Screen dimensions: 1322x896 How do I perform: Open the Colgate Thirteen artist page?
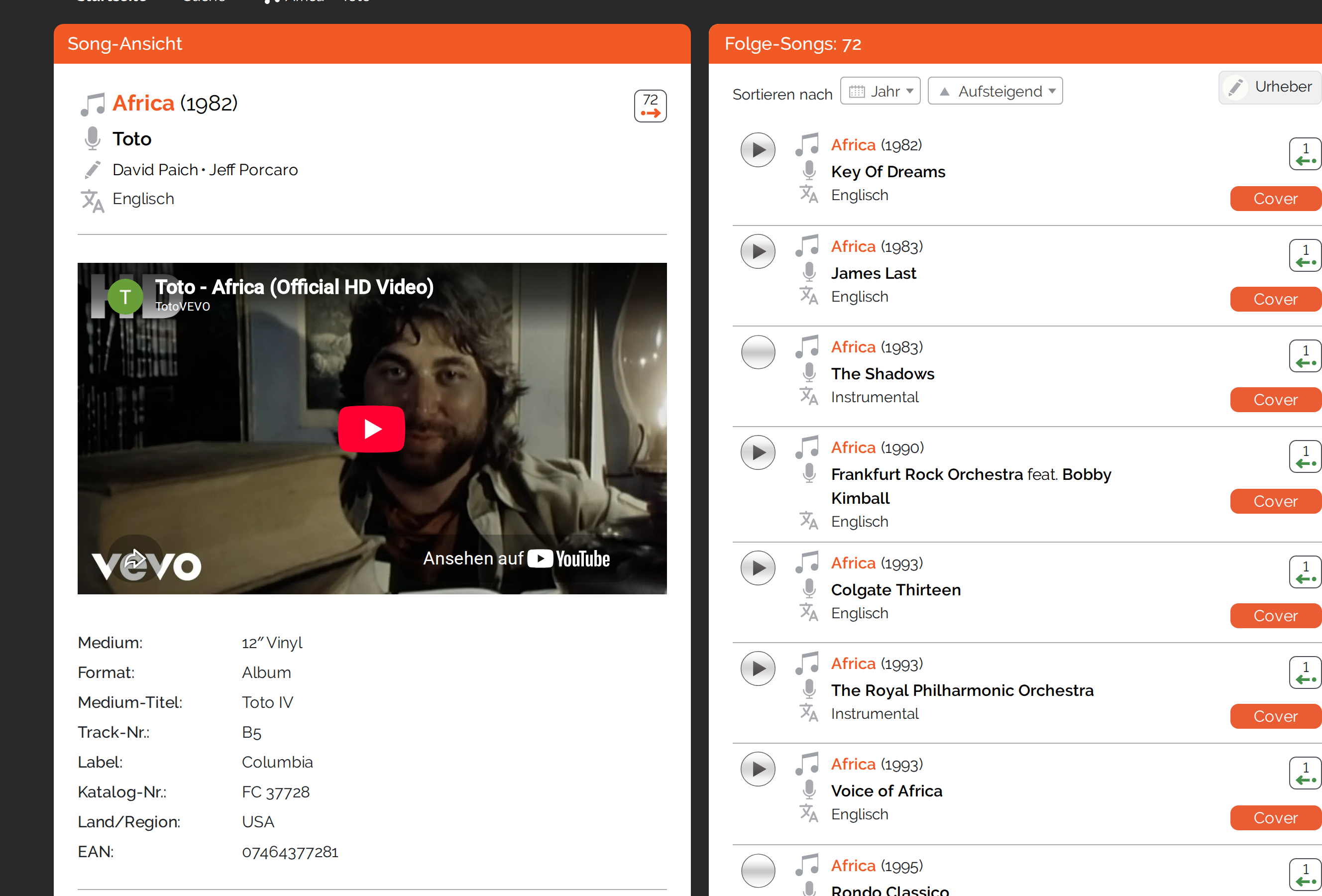(x=896, y=590)
